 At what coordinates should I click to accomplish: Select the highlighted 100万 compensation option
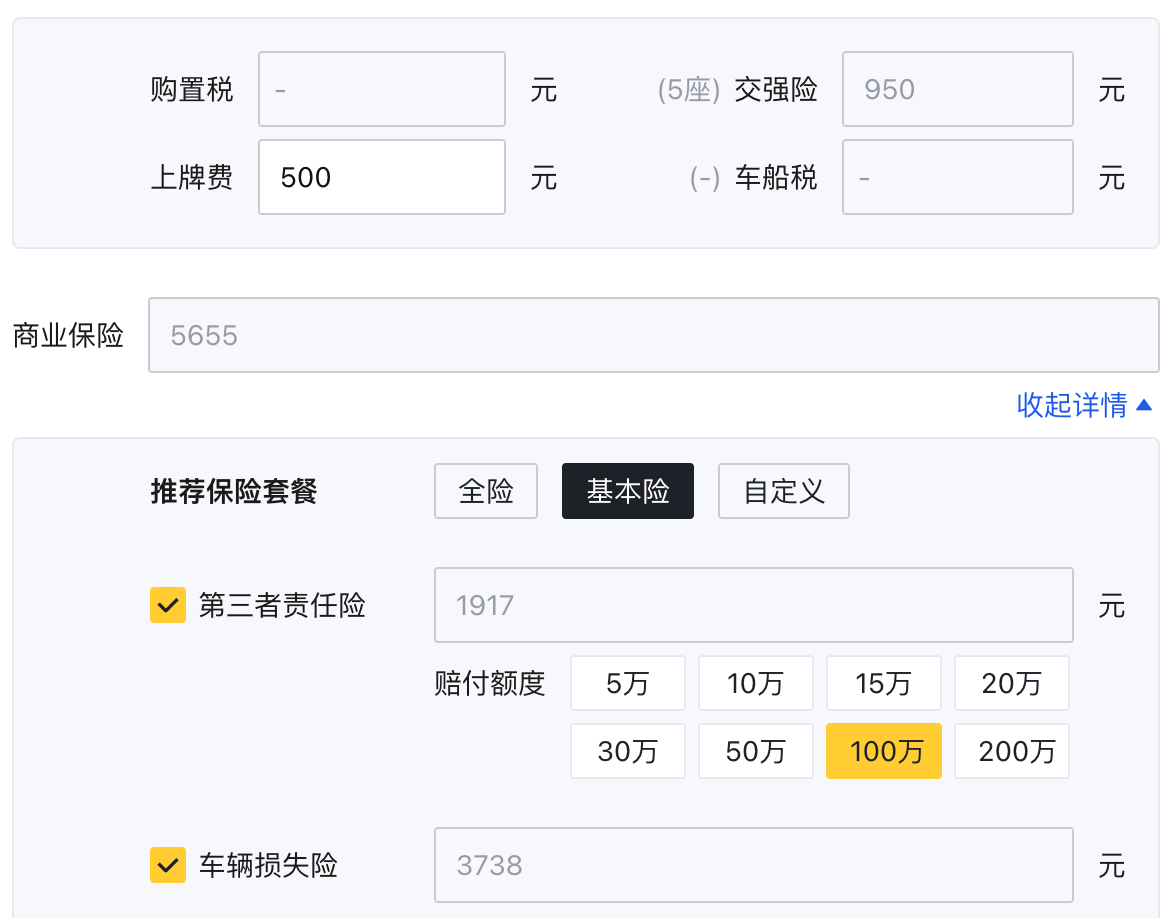tap(884, 751)
